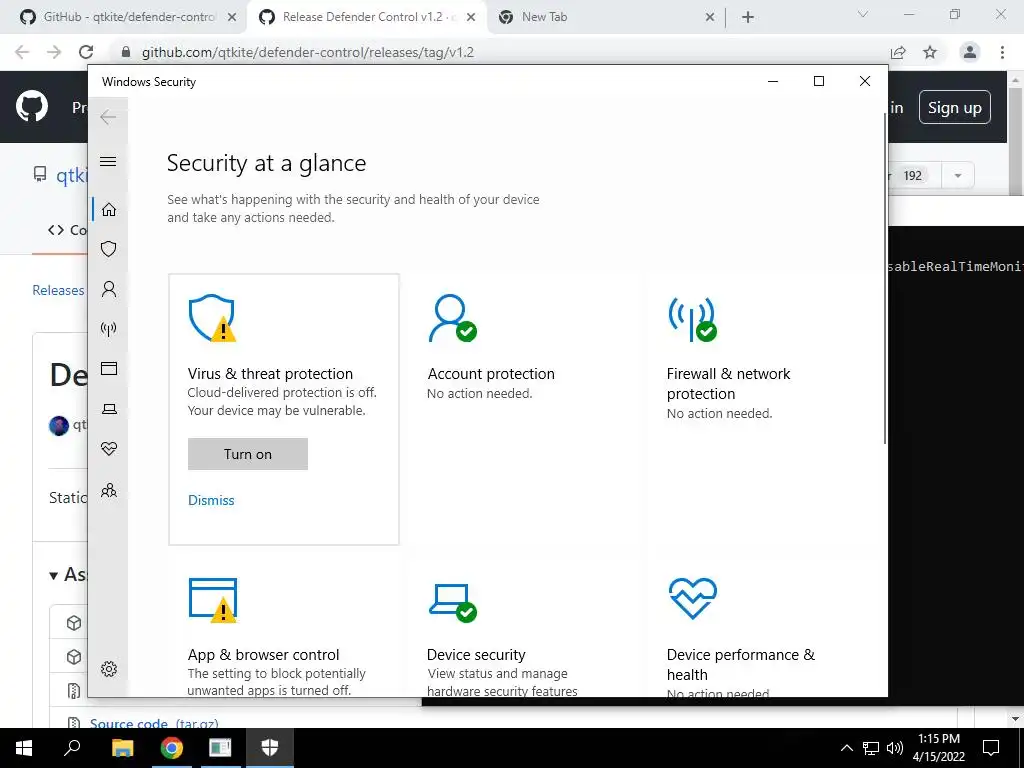This screenshot has width=1024, height=768.
Task: Open a new Chrome tab
Action: [748, 18]
